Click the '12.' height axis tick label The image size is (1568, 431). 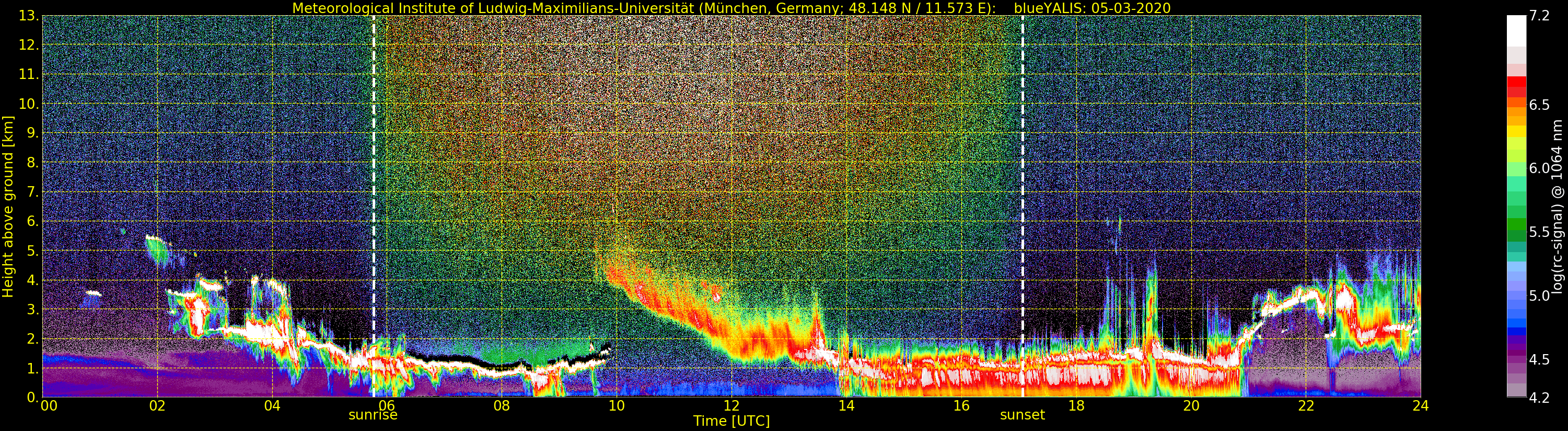[x=29, y=45]
